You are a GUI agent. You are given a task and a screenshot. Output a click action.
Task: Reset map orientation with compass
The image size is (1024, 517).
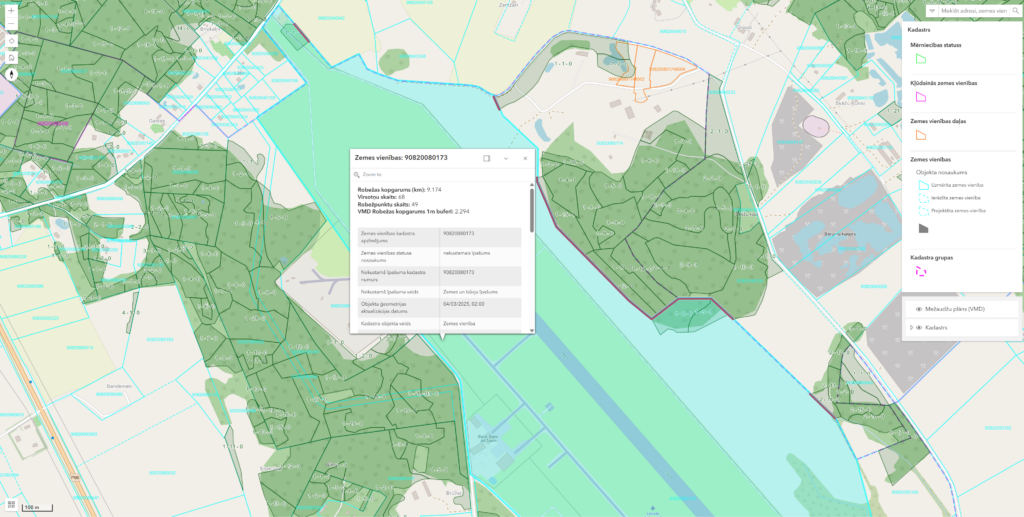click(11, 73)
